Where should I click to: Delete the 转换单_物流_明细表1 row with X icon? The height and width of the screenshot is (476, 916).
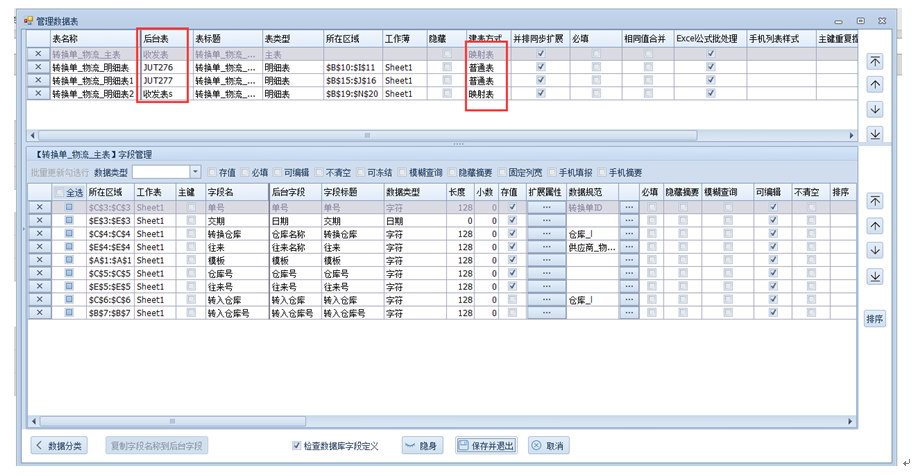[x=38, y=80]
